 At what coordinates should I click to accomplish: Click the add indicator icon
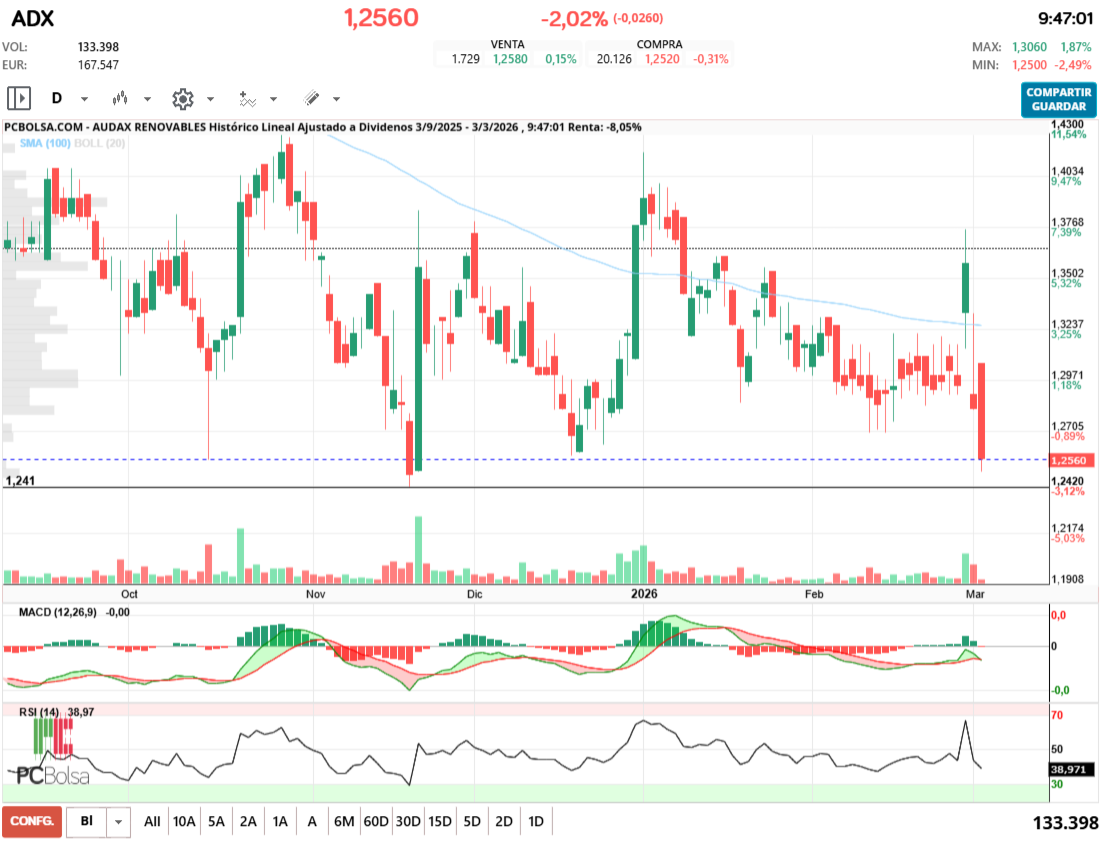pos(247,98)
